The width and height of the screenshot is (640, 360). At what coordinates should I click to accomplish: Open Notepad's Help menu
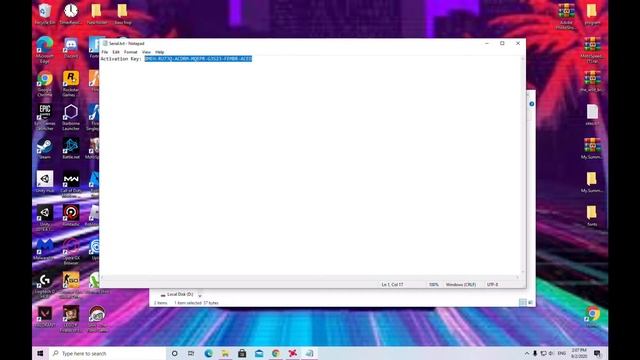160,52
